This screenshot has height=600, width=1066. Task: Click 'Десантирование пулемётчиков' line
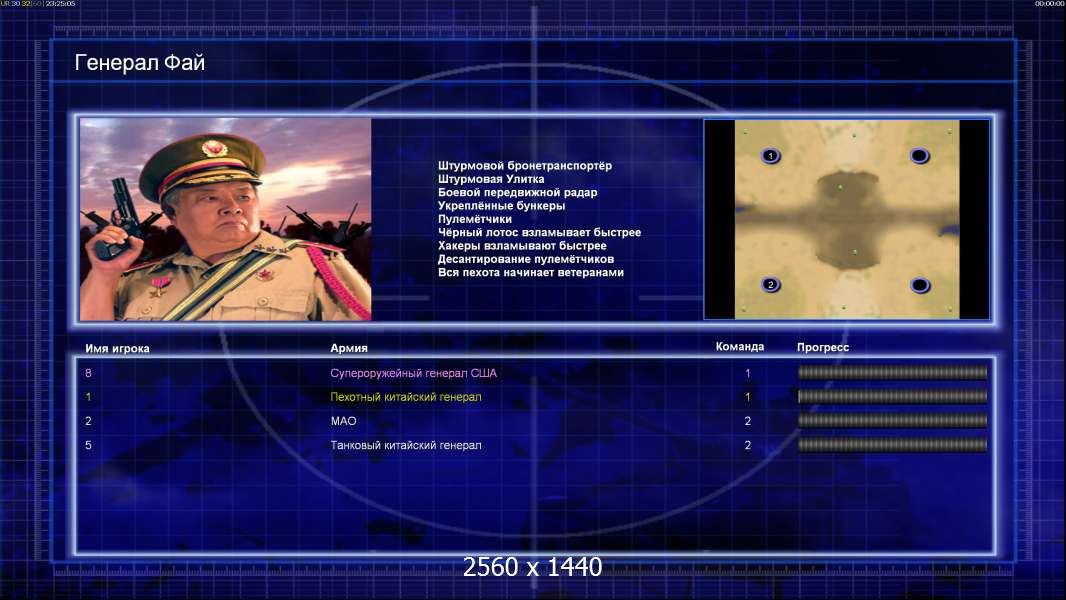click(x=526, y=259)
